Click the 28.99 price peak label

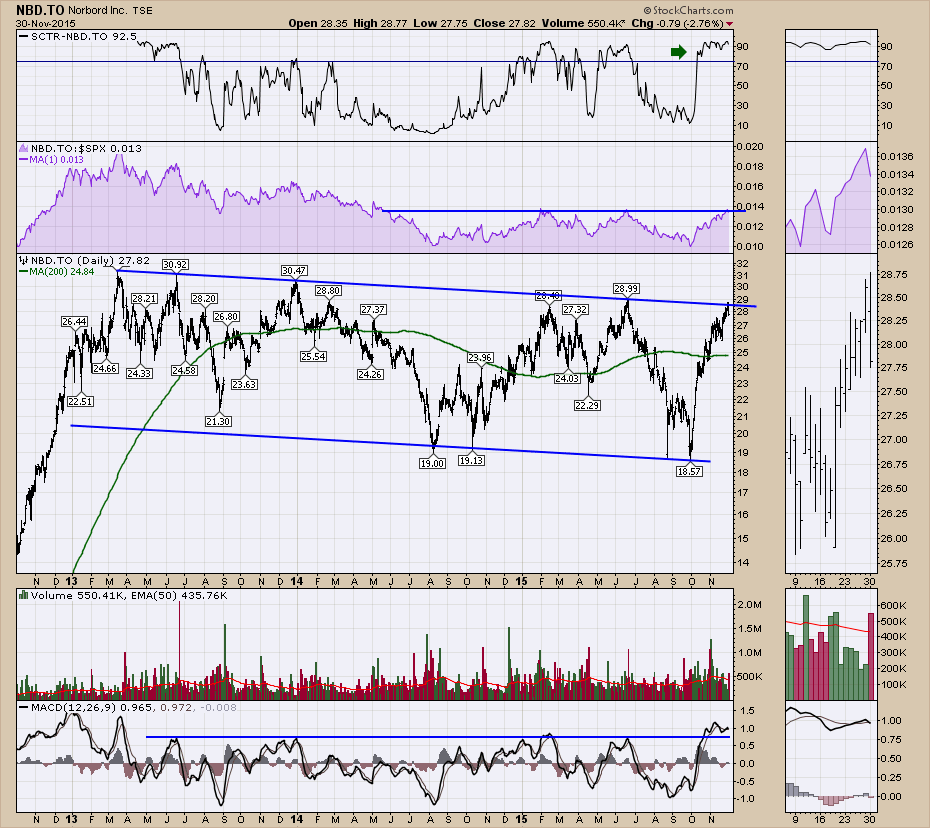(x=626, y=288)
